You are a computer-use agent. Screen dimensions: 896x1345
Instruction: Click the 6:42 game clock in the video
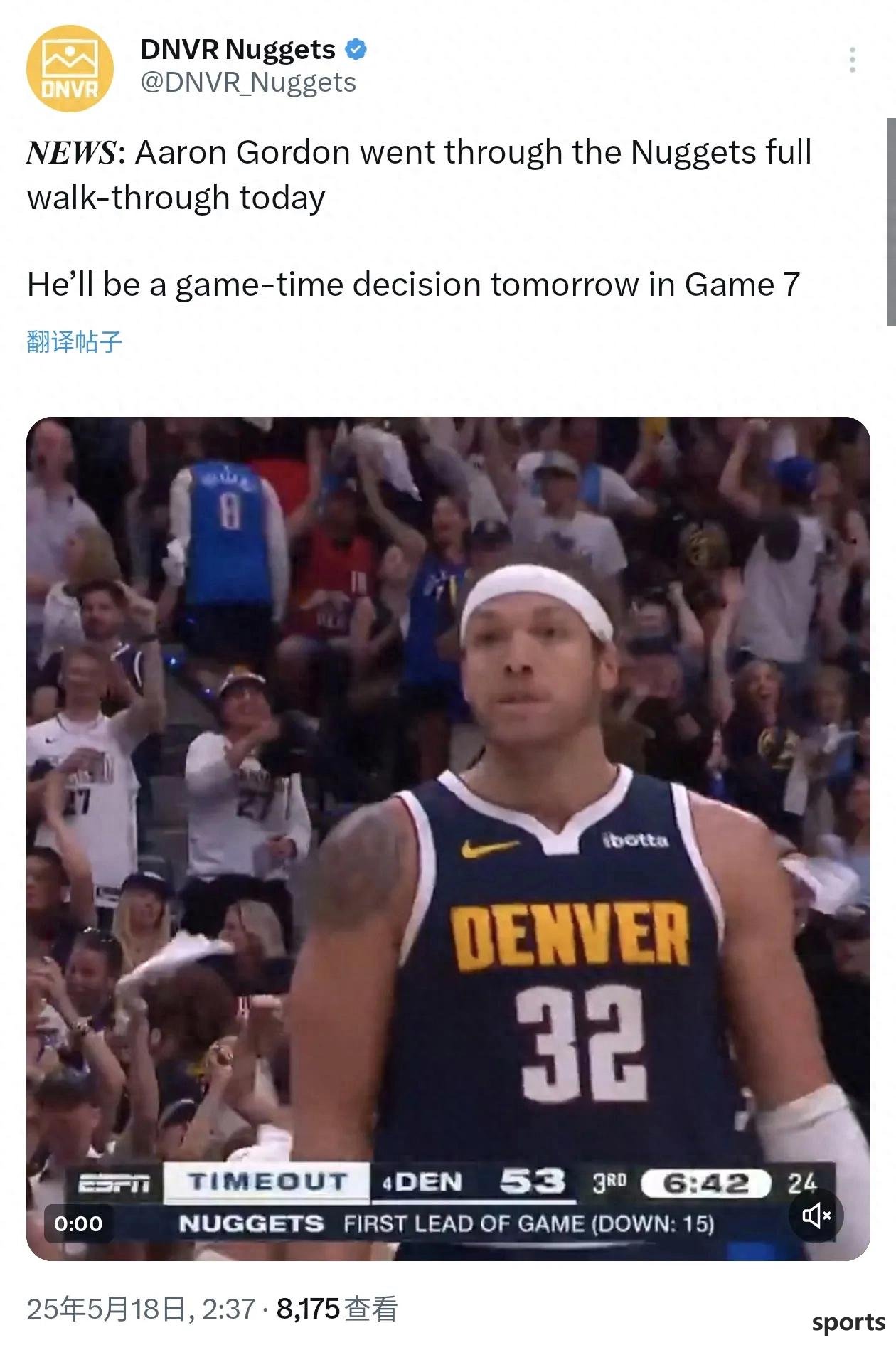[x=705, y=1184]
